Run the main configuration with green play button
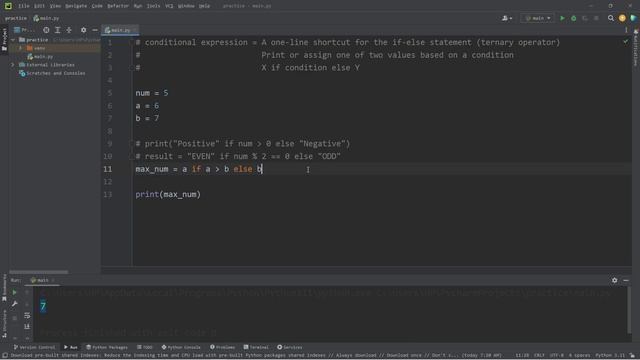The height and width of the screenshot is (360, 640). pyautogui.click(x=562, y=18)
